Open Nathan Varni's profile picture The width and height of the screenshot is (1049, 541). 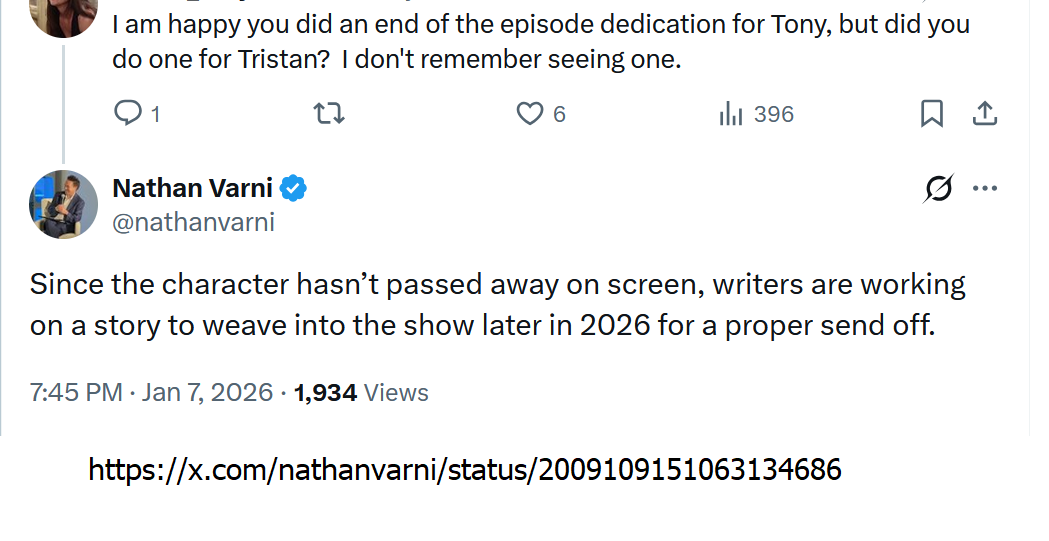tap(64, 204)
